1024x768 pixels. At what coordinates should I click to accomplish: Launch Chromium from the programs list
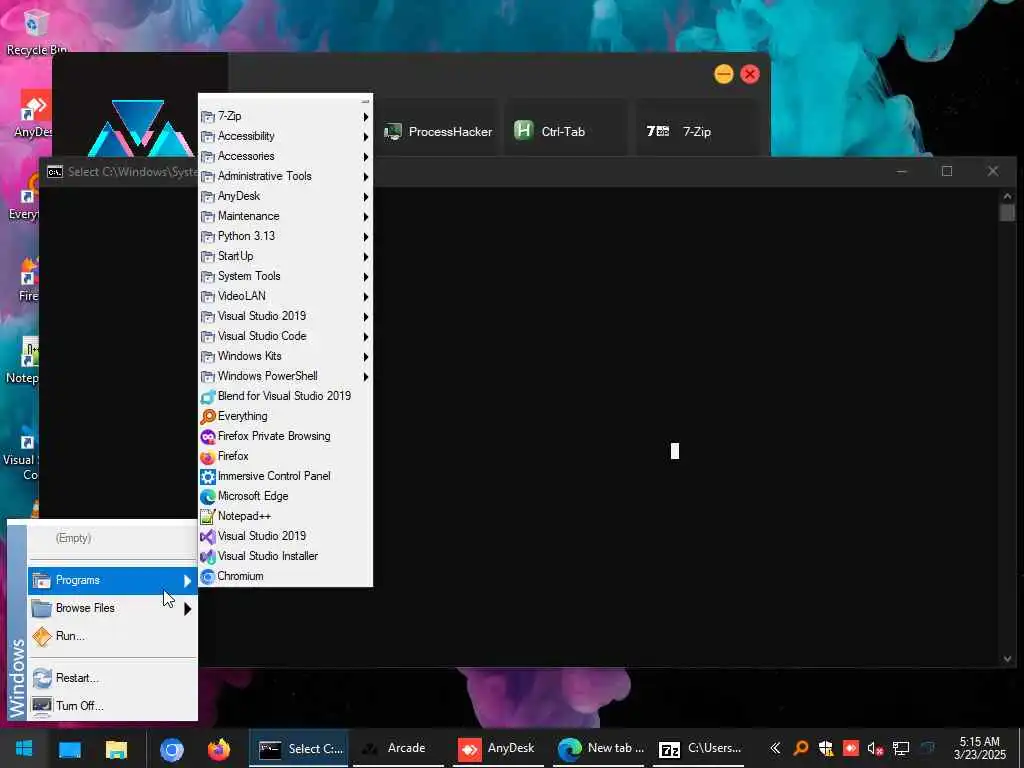285,577
